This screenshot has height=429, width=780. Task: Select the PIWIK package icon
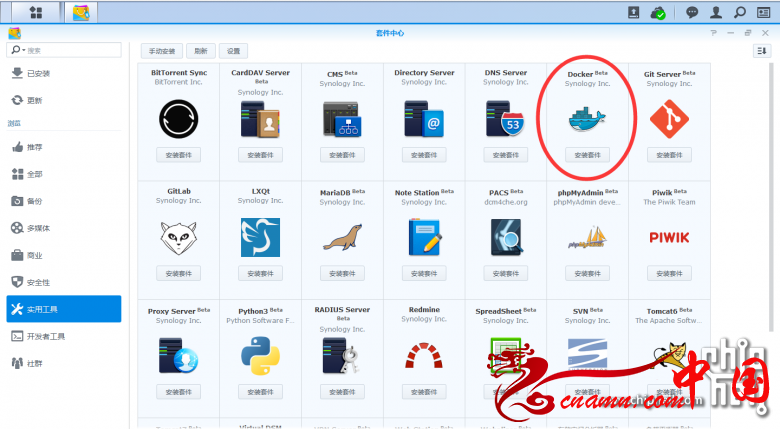669,237
